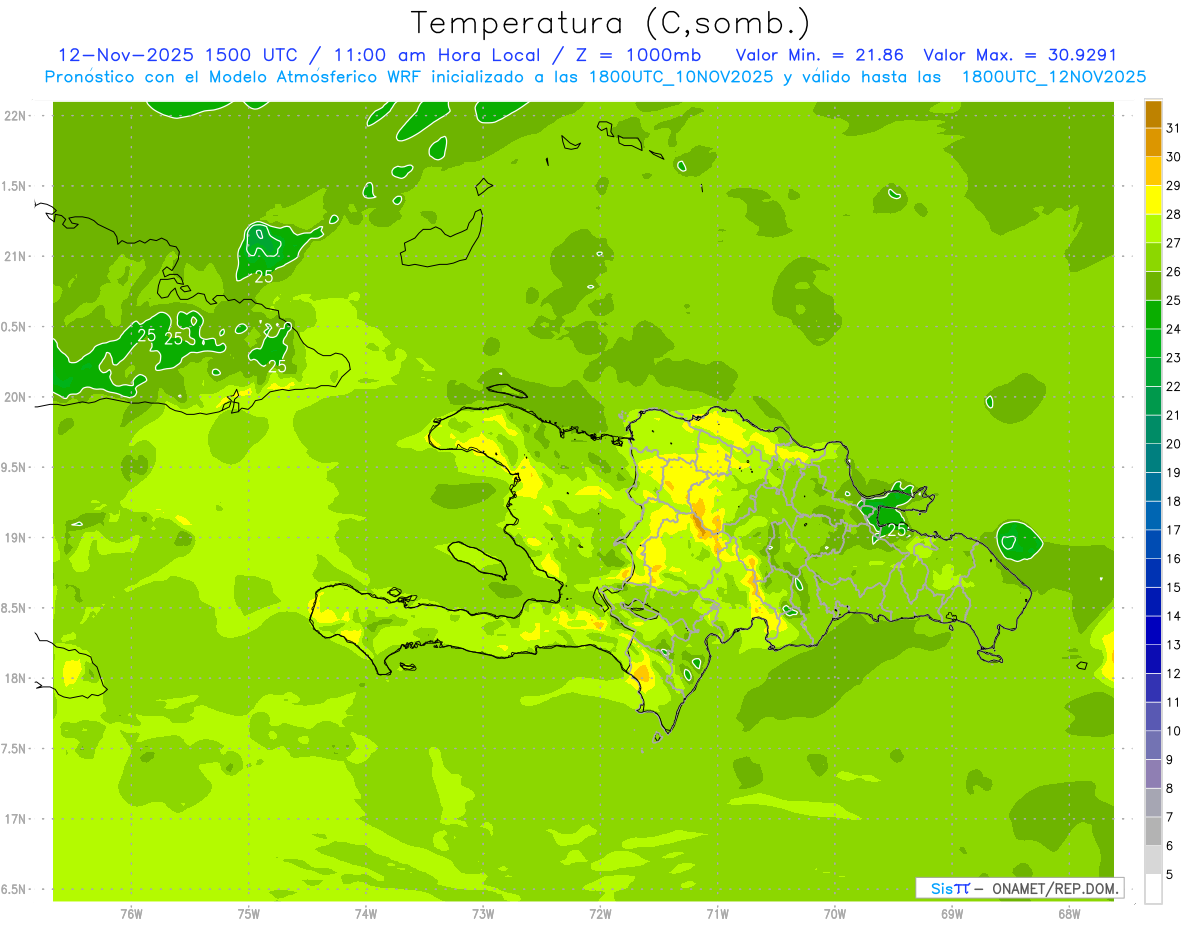Click the topmost dark orange swatch above 31
This screenshot has width=1200, height=927.
[x=1153, y=114]
